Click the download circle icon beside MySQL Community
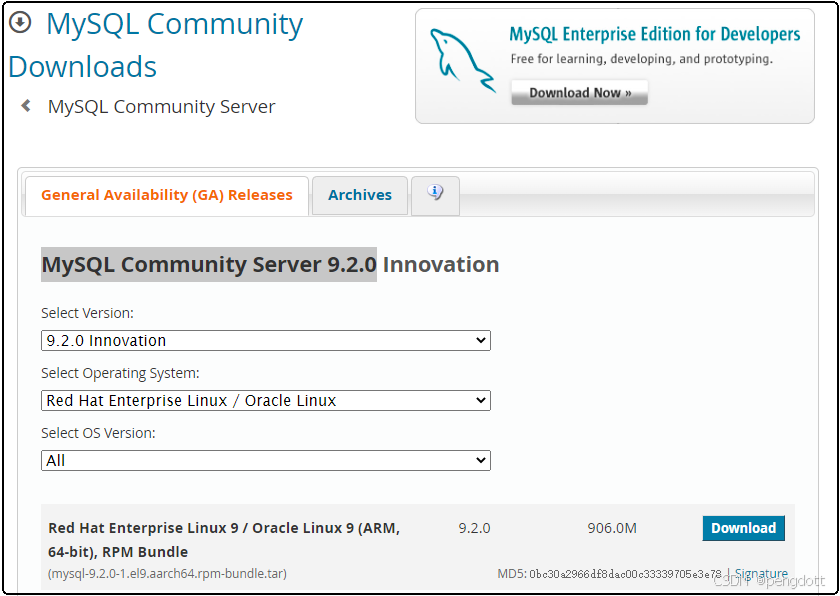 click(x=20, y=22)
